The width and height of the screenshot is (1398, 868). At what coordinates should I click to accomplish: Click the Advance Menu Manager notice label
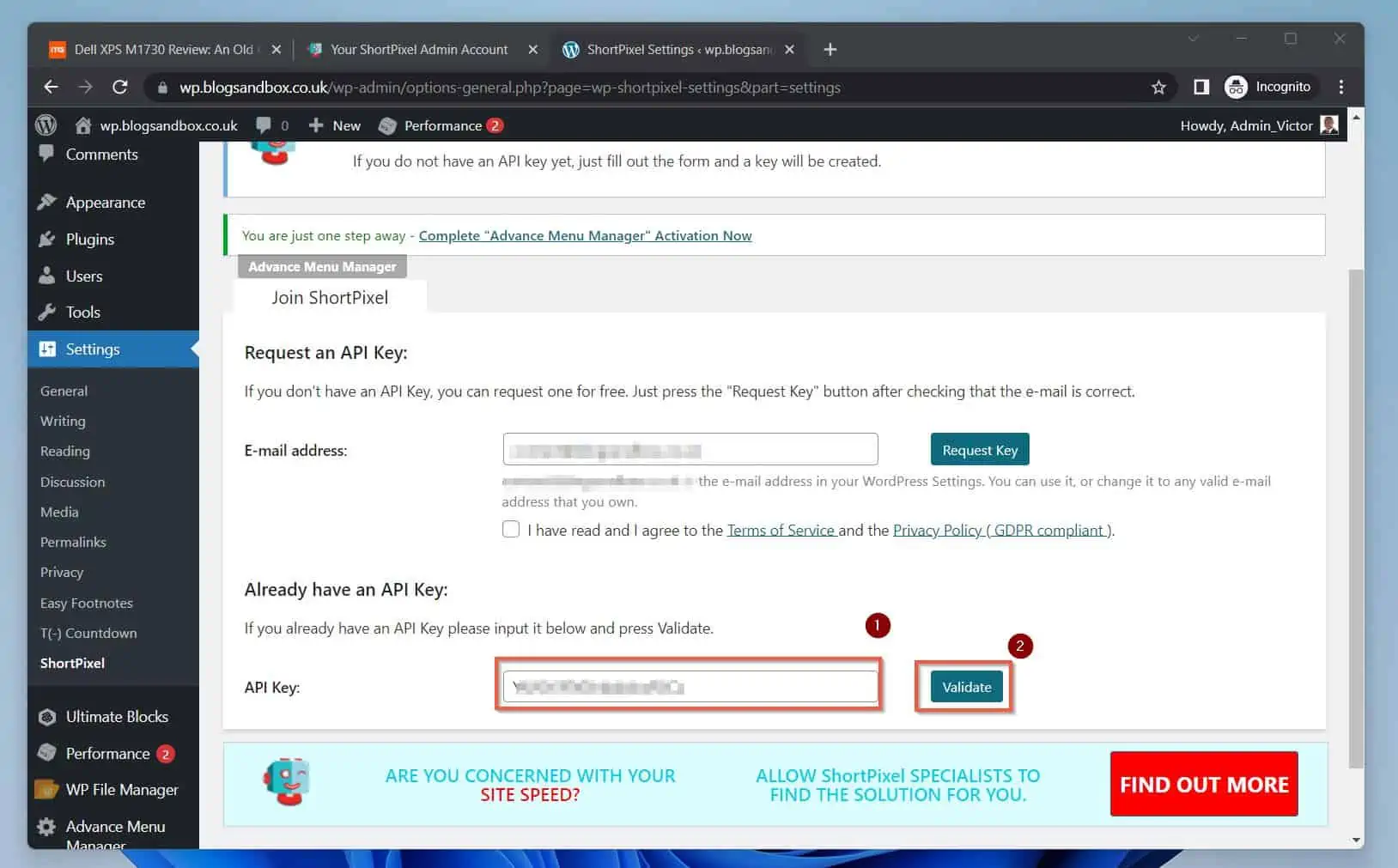point(322,267)
